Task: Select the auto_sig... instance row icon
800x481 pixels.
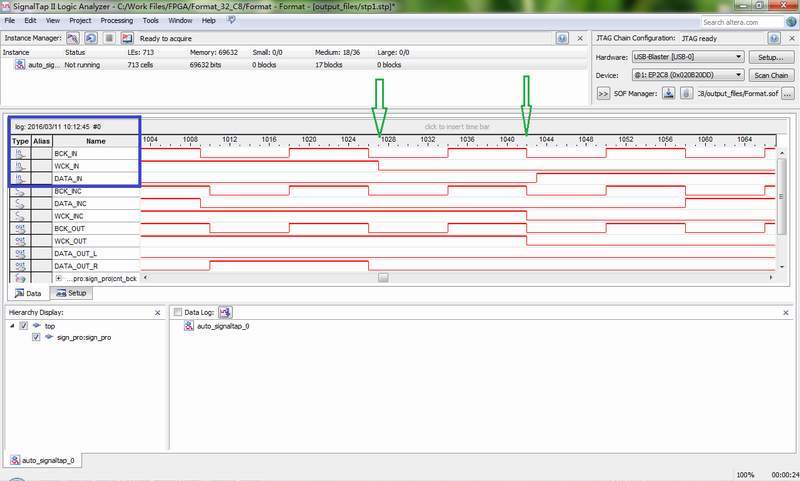Action: pos(19,65)
